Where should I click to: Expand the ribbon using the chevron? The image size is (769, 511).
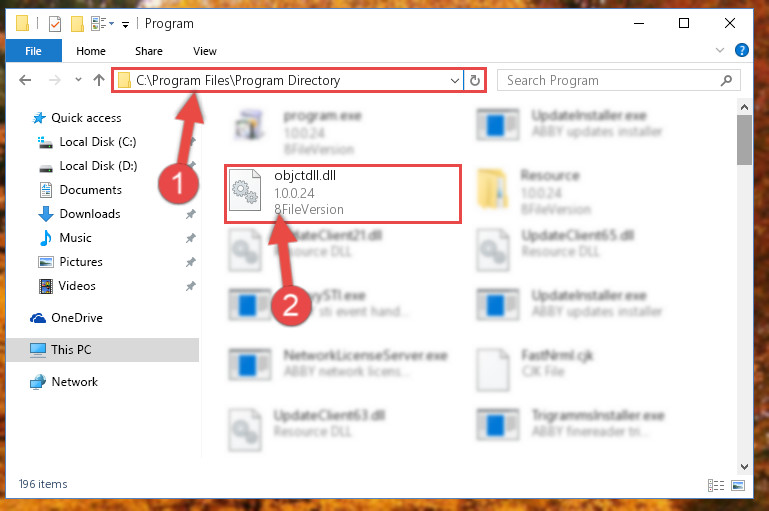pos(719,50)
